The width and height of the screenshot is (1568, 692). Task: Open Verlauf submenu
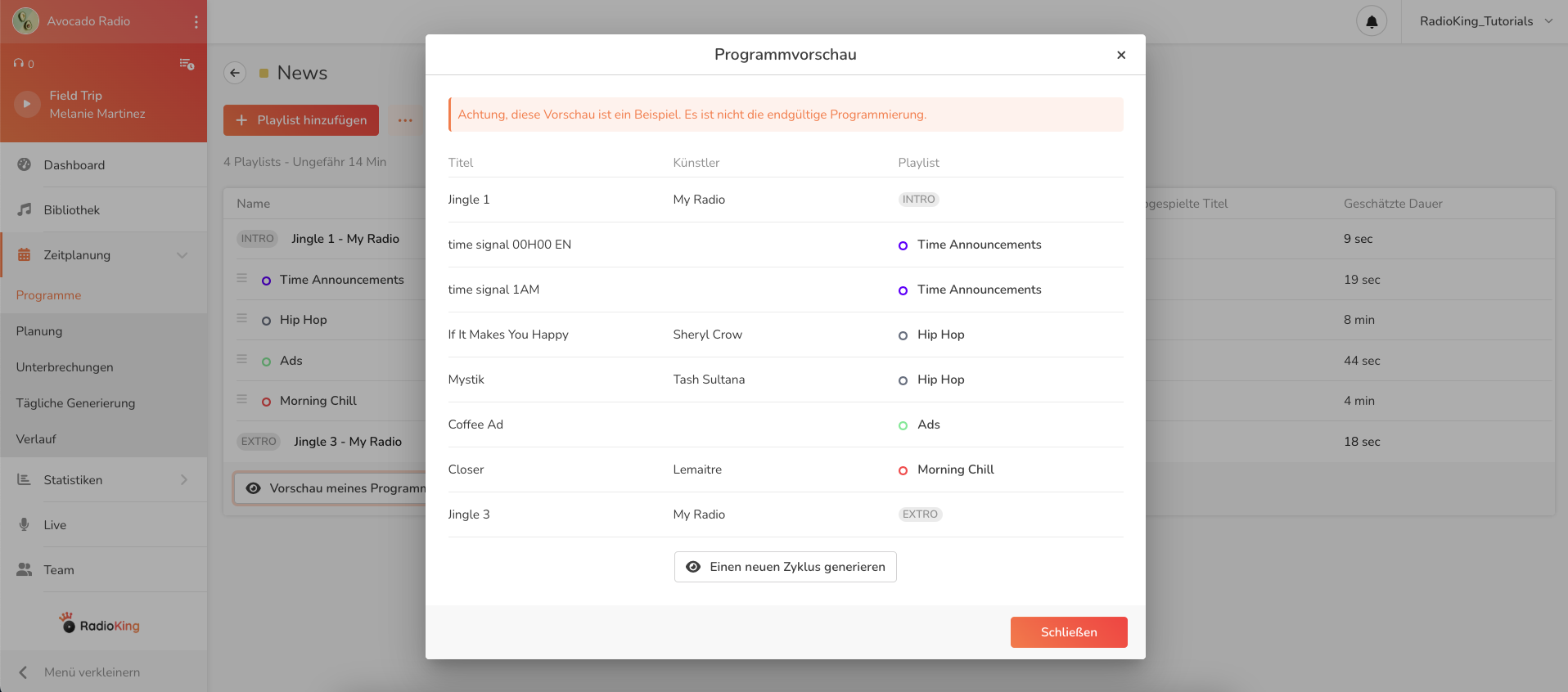(36, 439)
